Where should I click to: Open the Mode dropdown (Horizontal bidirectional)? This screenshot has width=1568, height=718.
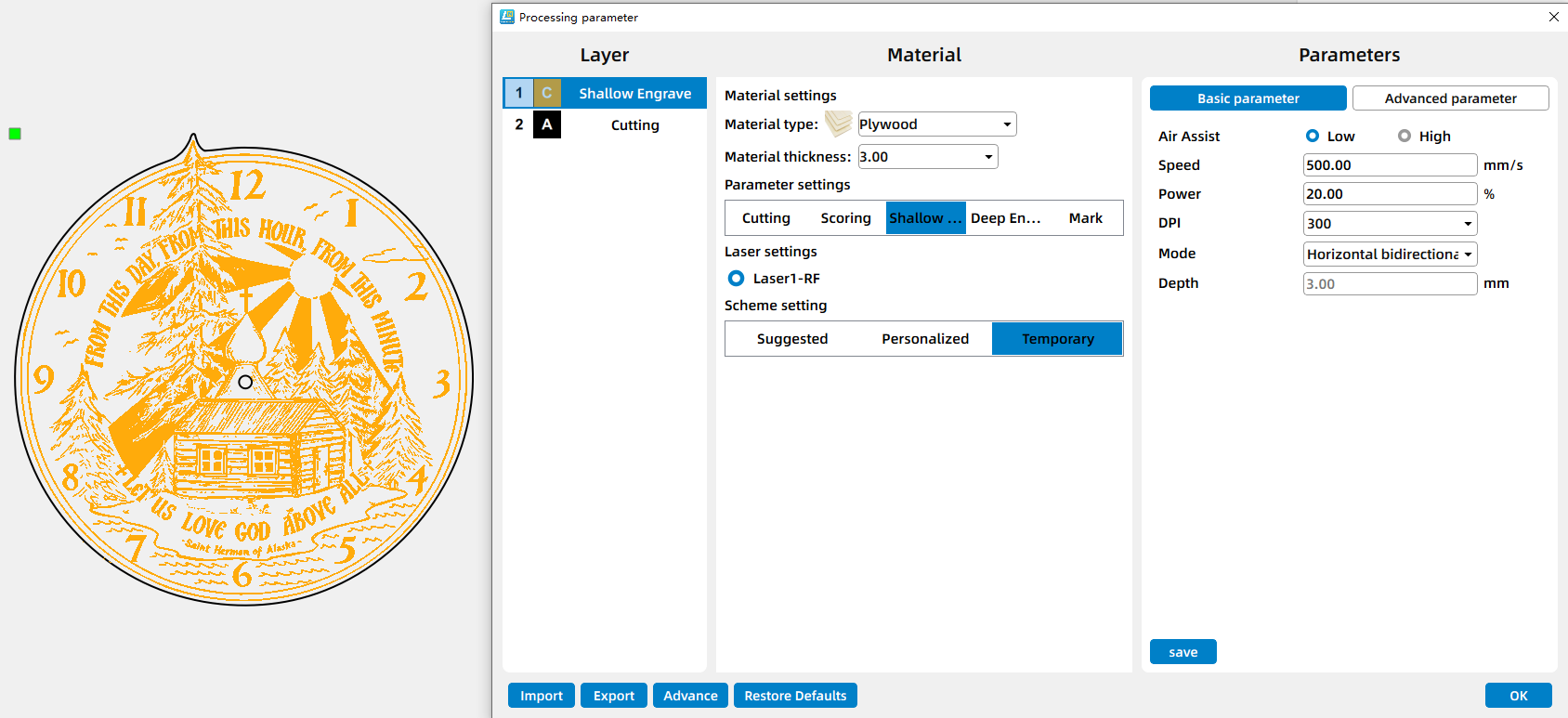point(1390,255)
